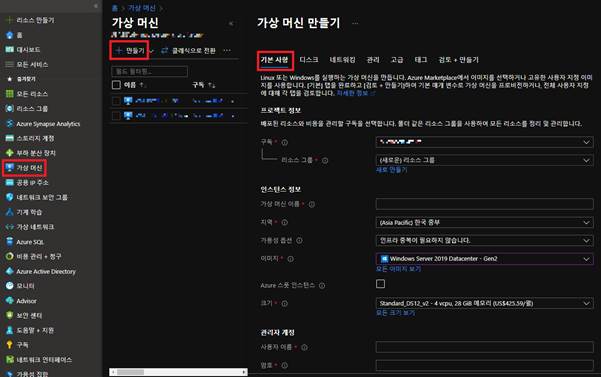Viewport: 601px width, 377px height.
Task: Open the 지역 dropdown showing Asia Pacific
Action: (484, 223)
